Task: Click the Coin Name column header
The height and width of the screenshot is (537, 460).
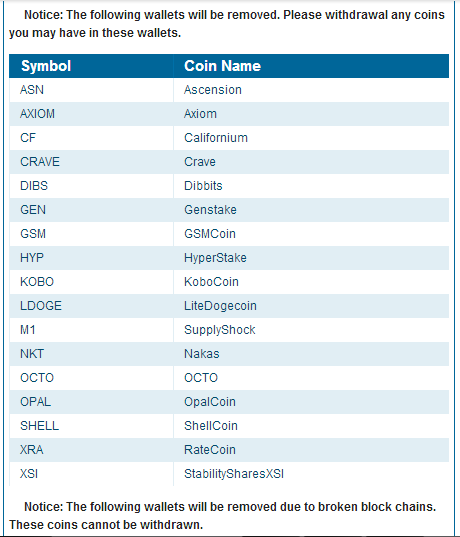Action: [311, 66]
